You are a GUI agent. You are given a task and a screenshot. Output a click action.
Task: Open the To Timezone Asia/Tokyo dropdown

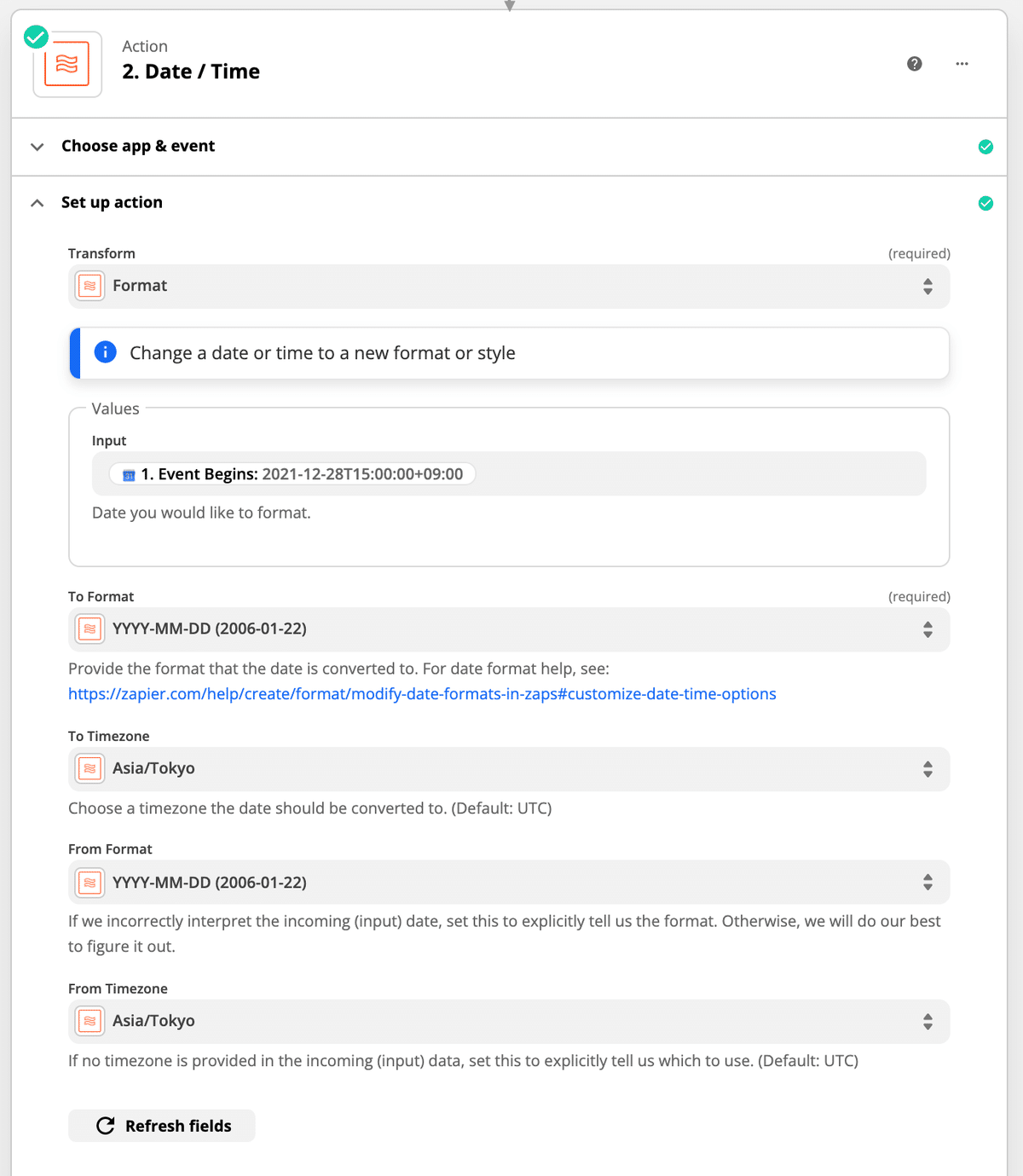509,769
